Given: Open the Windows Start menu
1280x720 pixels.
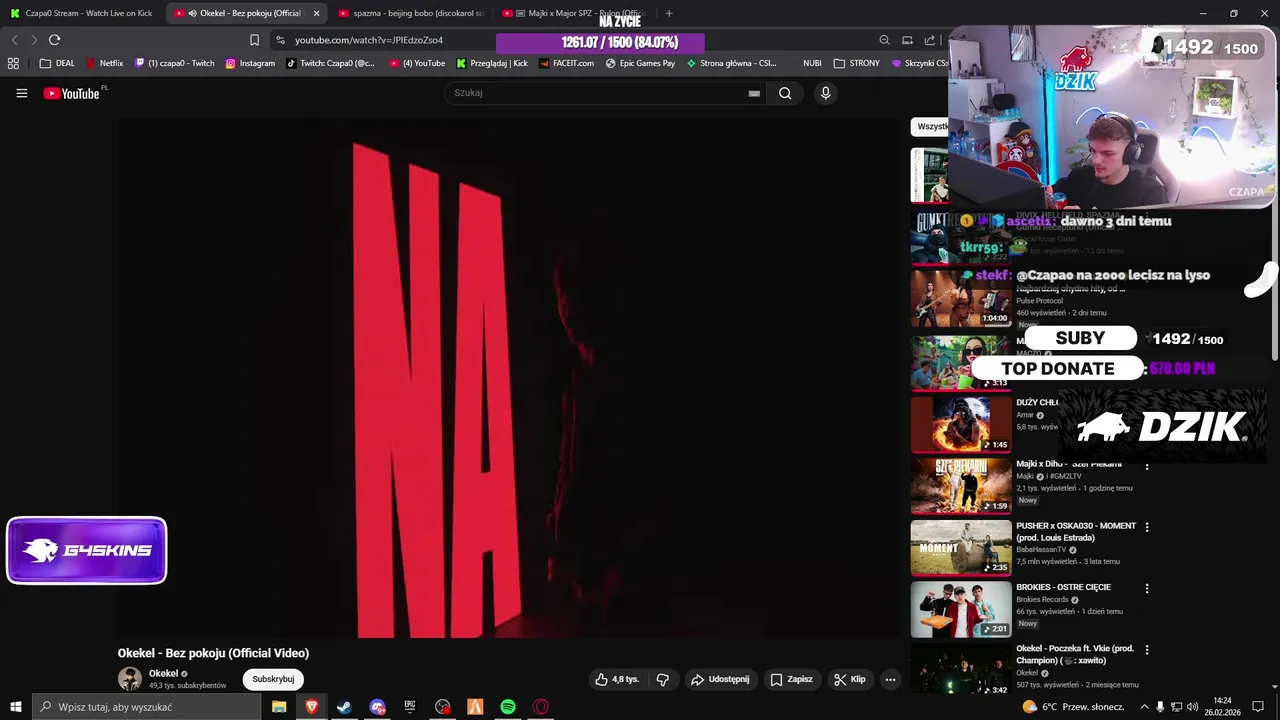Looking at the screenshot, I should [x=15, y=707].
